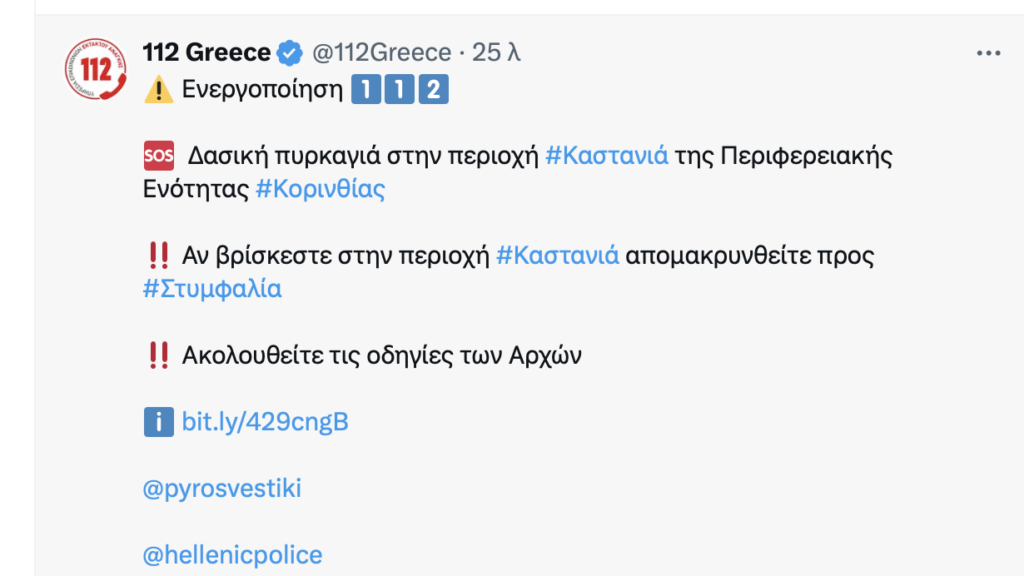
Task: Click the "Ακολουθείτε τις οδηγίες των Αρχών" text
Action: (x=381, y=355)
